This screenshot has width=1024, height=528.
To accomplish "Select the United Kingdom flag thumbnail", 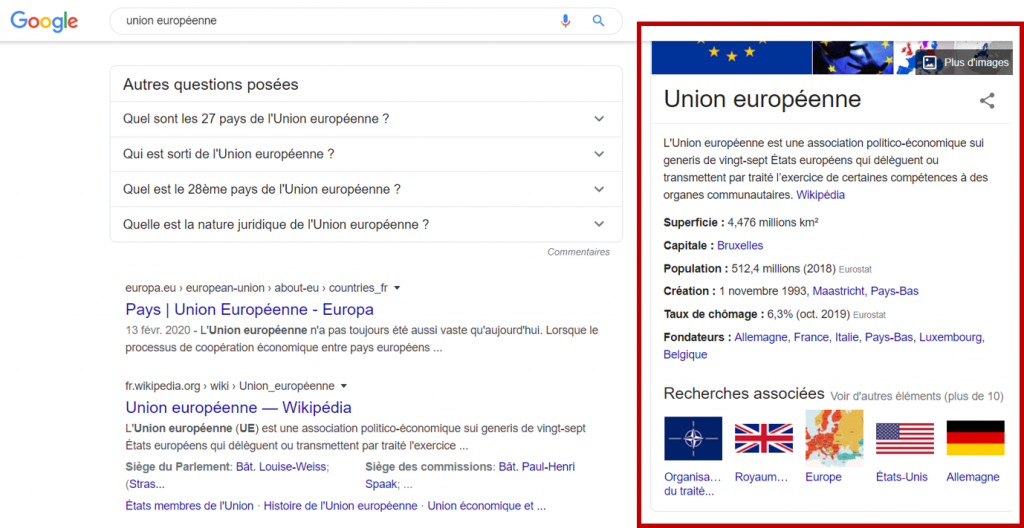I will pyautogui.click(x=763, y=438).
